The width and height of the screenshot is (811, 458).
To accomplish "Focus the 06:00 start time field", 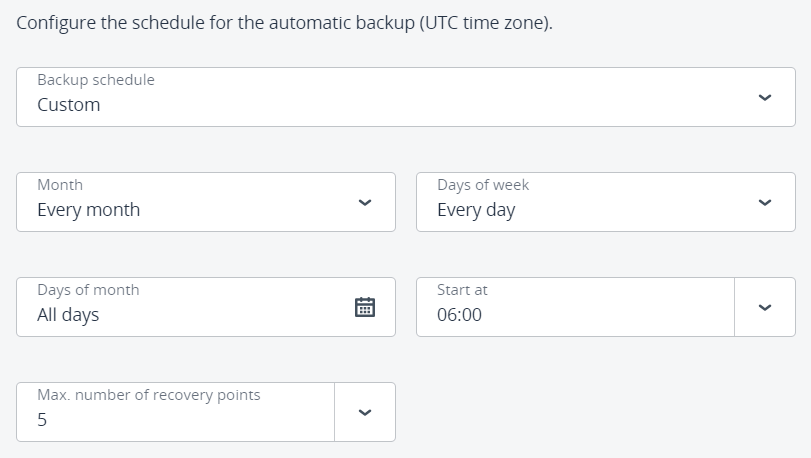I will (459, 315).
